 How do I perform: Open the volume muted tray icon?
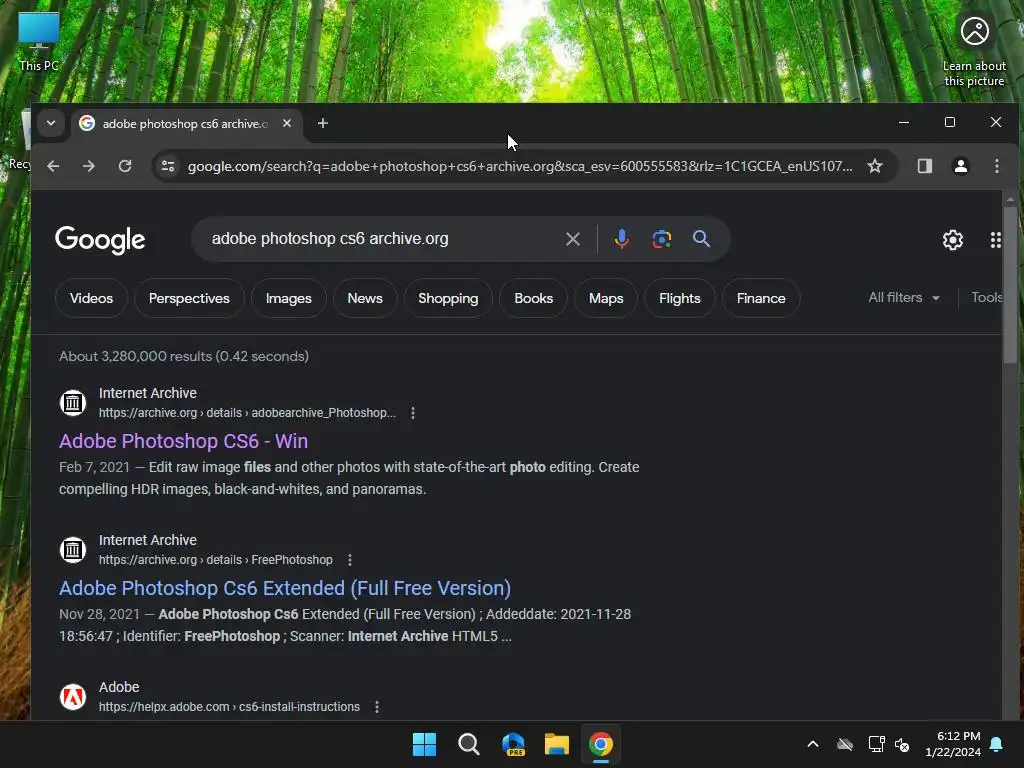tap(902, 744)
